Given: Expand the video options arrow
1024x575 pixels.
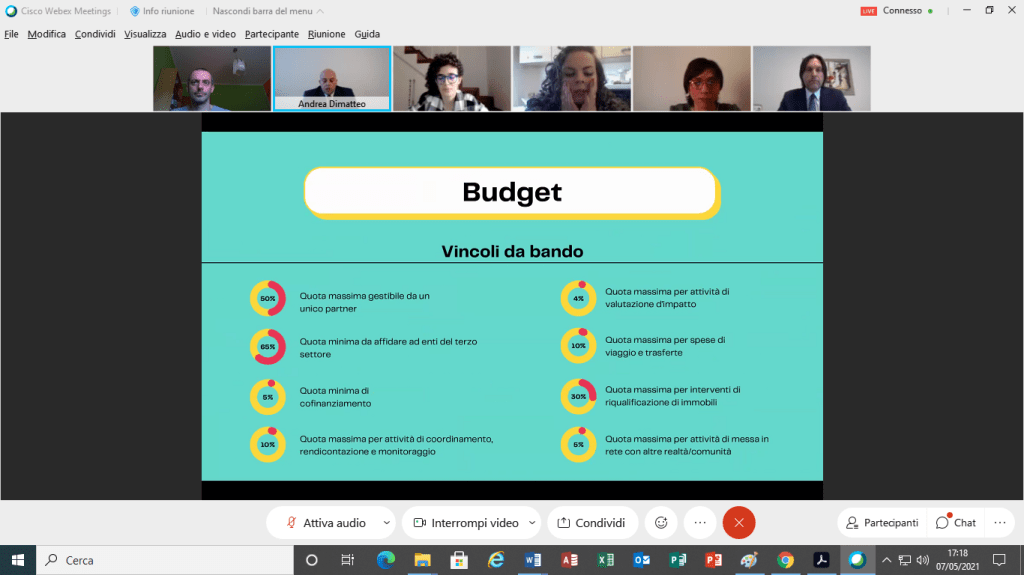Looking at the screenshot, I should (532, 522).
